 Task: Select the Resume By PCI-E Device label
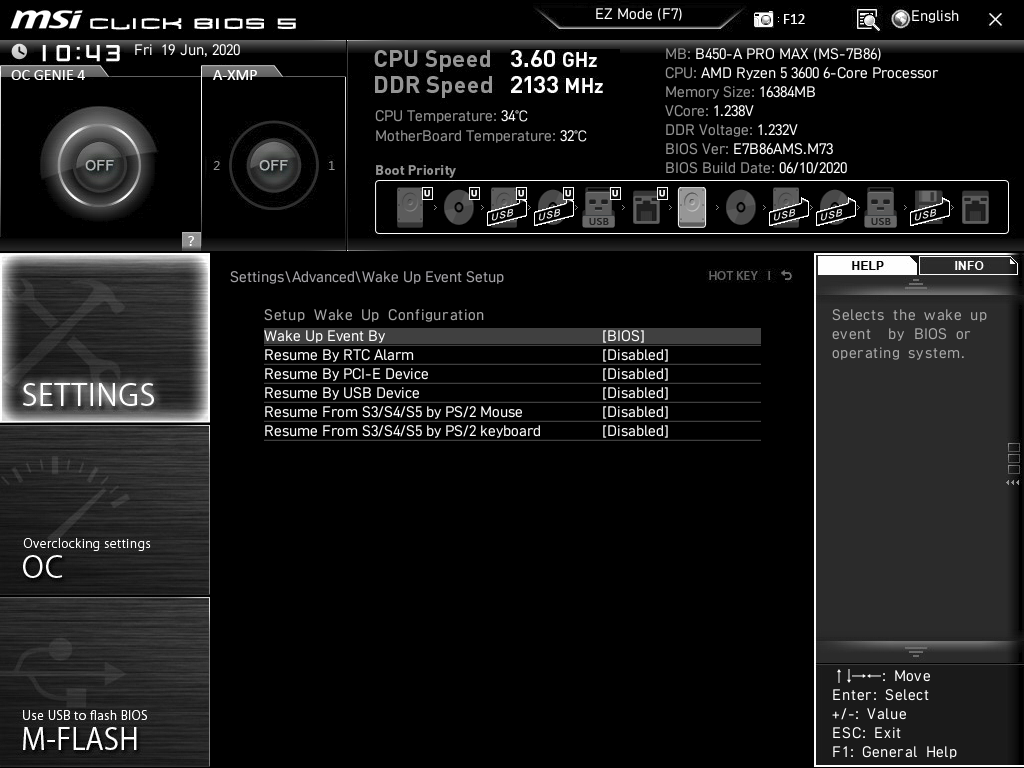(x=346, y=374)
